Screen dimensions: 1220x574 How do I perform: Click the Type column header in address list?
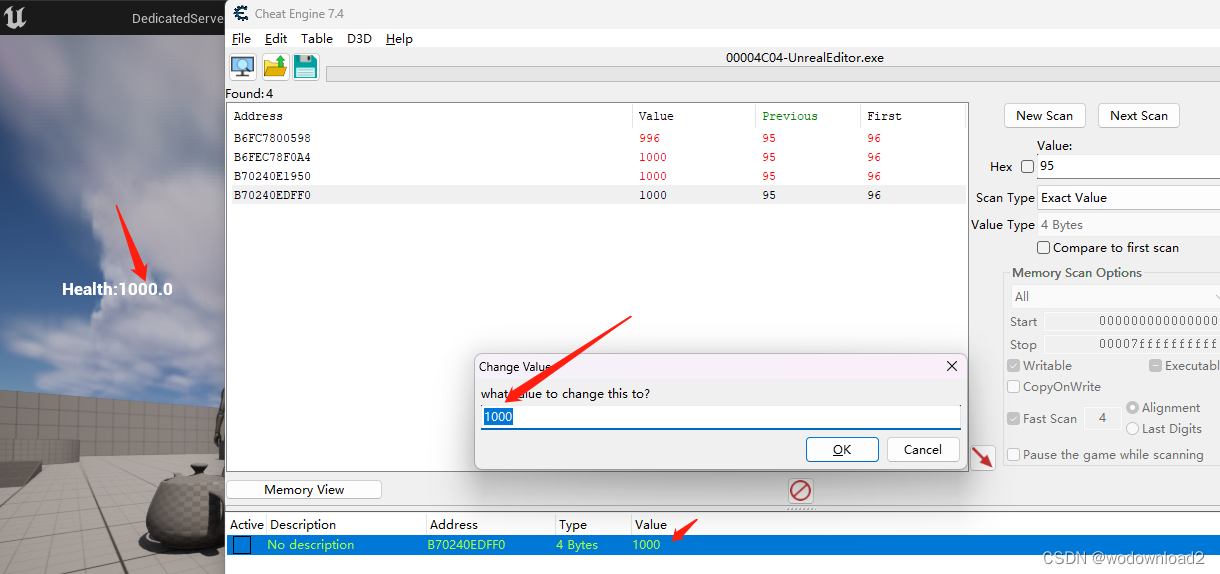pyautogui.click(x=593, y=524)
